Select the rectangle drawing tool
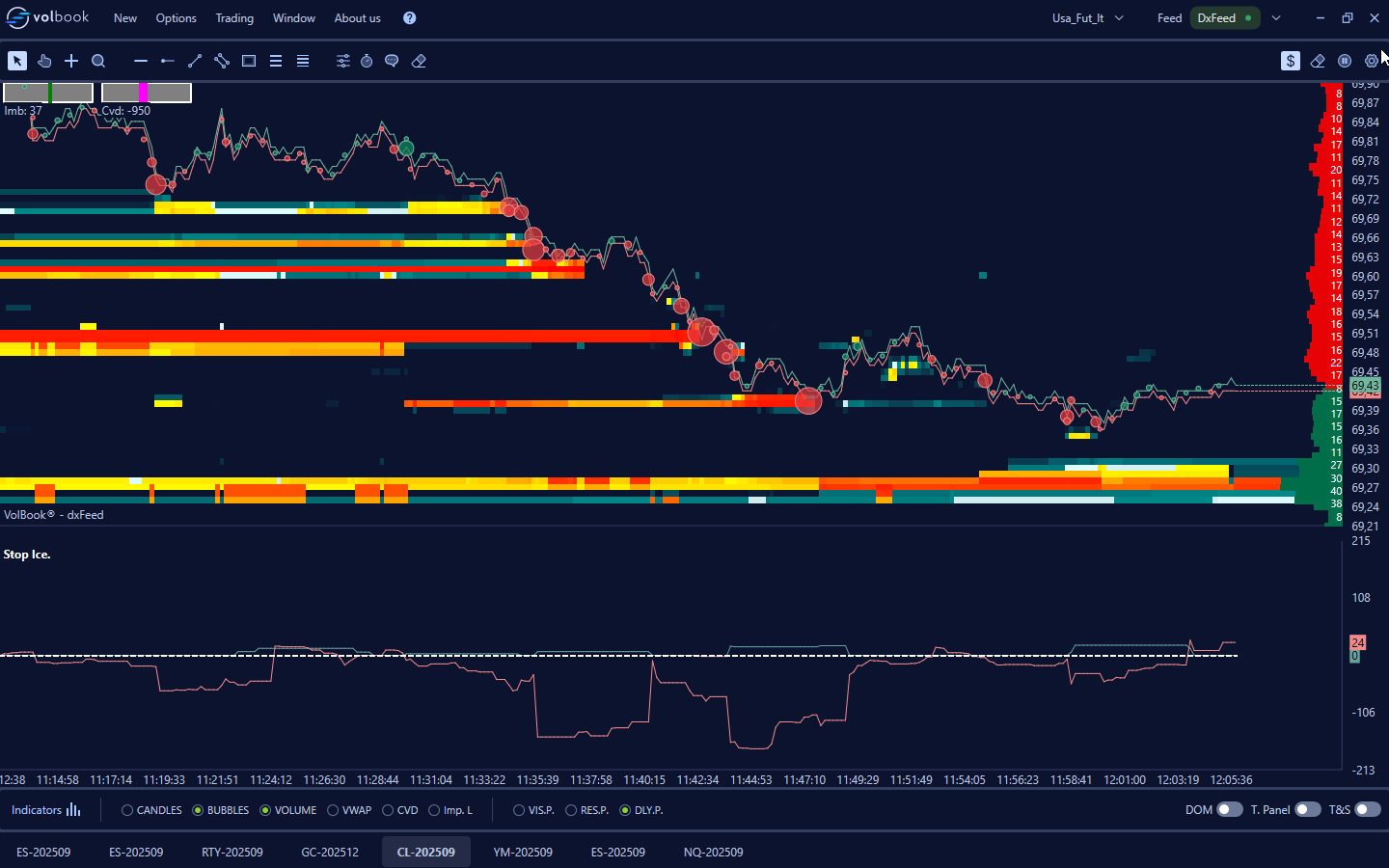Viewport: 1389px width, 868px height. 249,61
